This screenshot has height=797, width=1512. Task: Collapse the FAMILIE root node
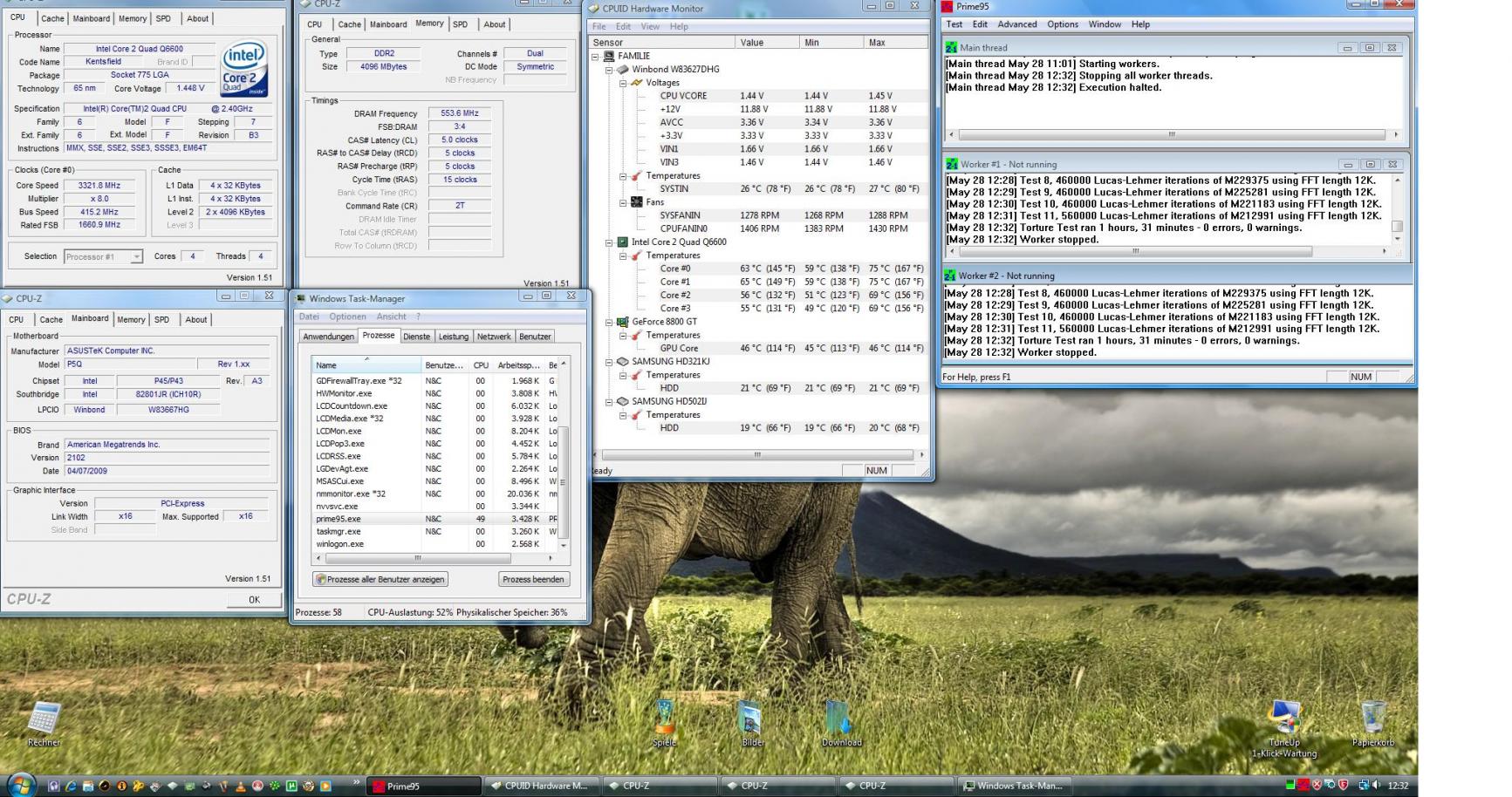tap(596, 56)
